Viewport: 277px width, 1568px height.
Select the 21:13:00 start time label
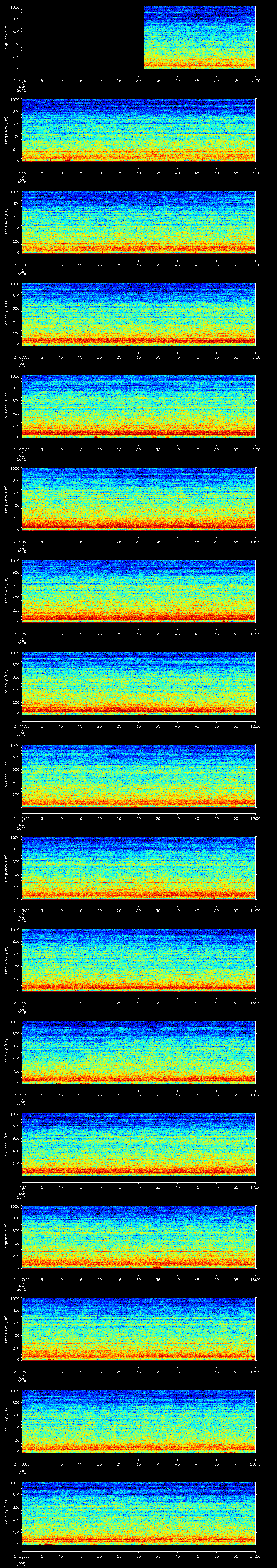pos(21,910)
